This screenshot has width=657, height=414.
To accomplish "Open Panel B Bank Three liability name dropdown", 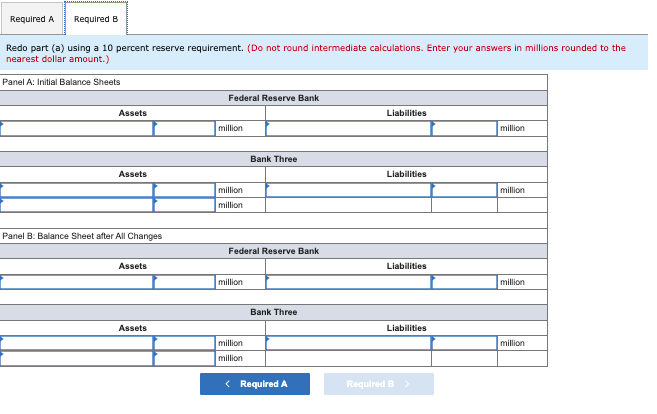I will coord(348,343).
